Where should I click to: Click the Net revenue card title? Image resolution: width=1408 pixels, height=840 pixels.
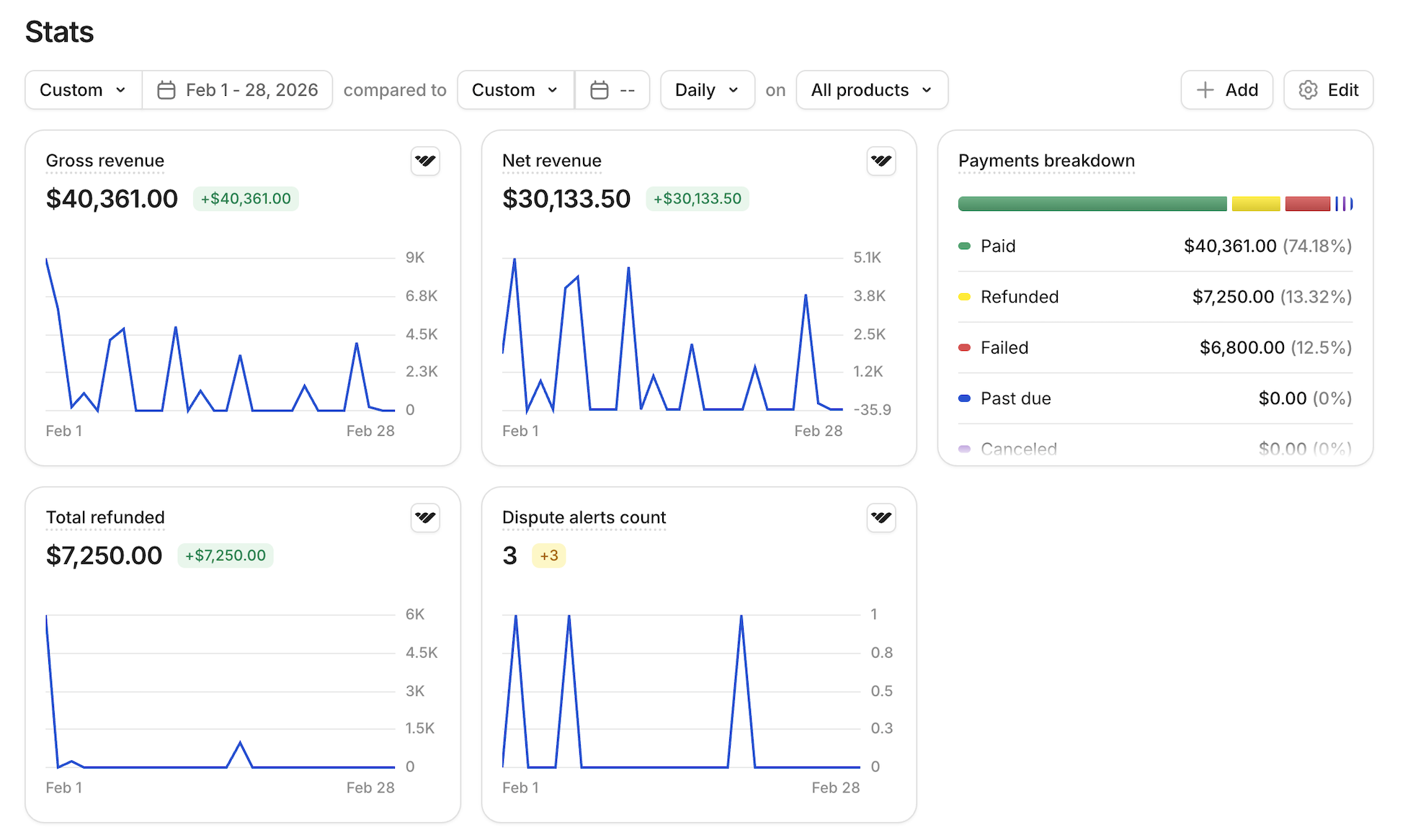coord(552,161)
